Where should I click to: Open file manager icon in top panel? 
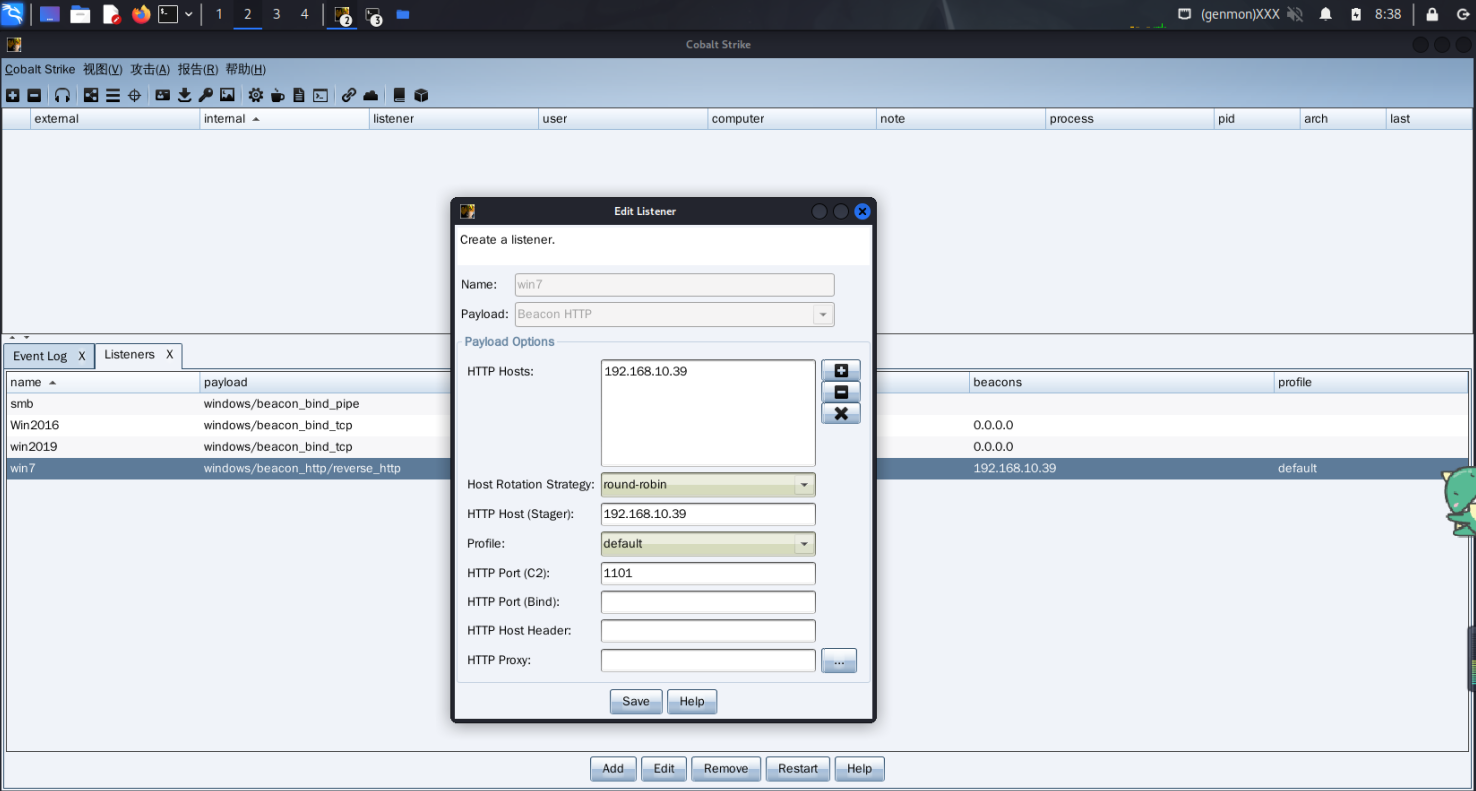point(80,14)
